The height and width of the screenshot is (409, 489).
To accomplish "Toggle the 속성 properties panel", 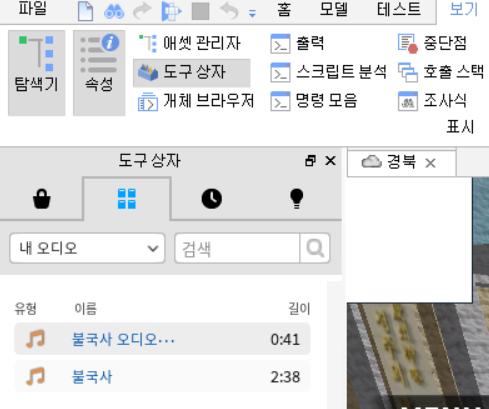I will click(99, 73).
